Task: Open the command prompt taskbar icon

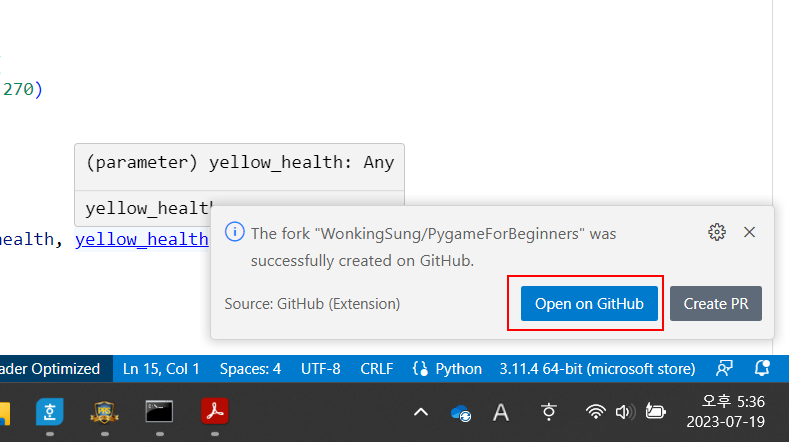Action: click(x=159, y=412)
